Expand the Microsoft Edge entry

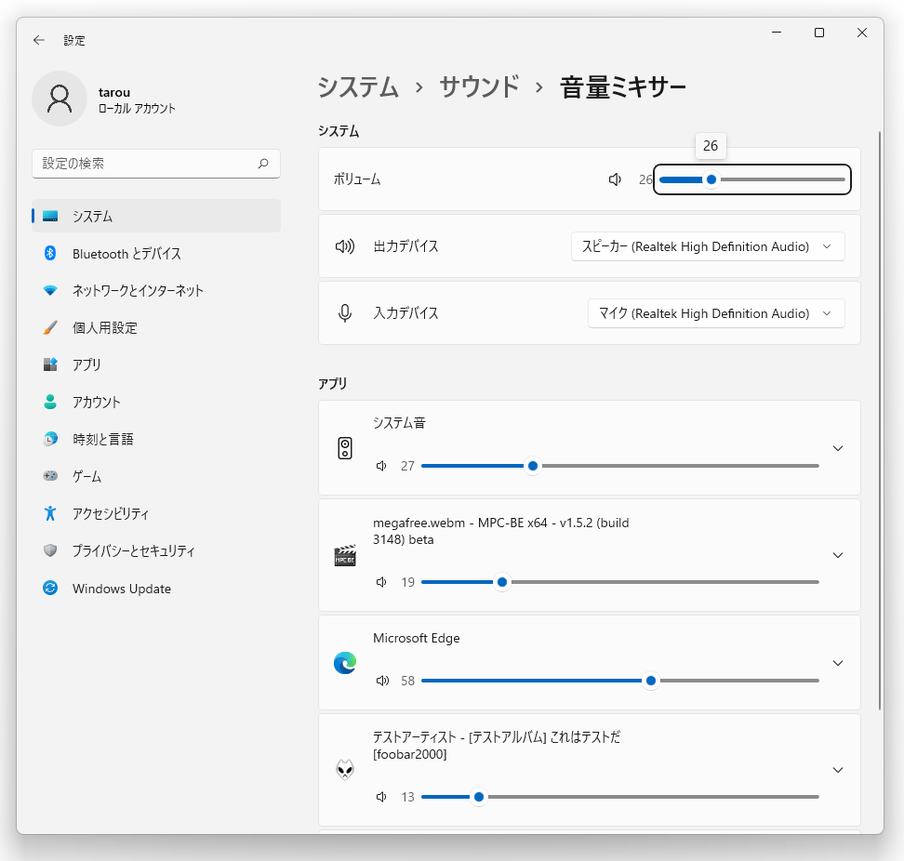(838, 663)
